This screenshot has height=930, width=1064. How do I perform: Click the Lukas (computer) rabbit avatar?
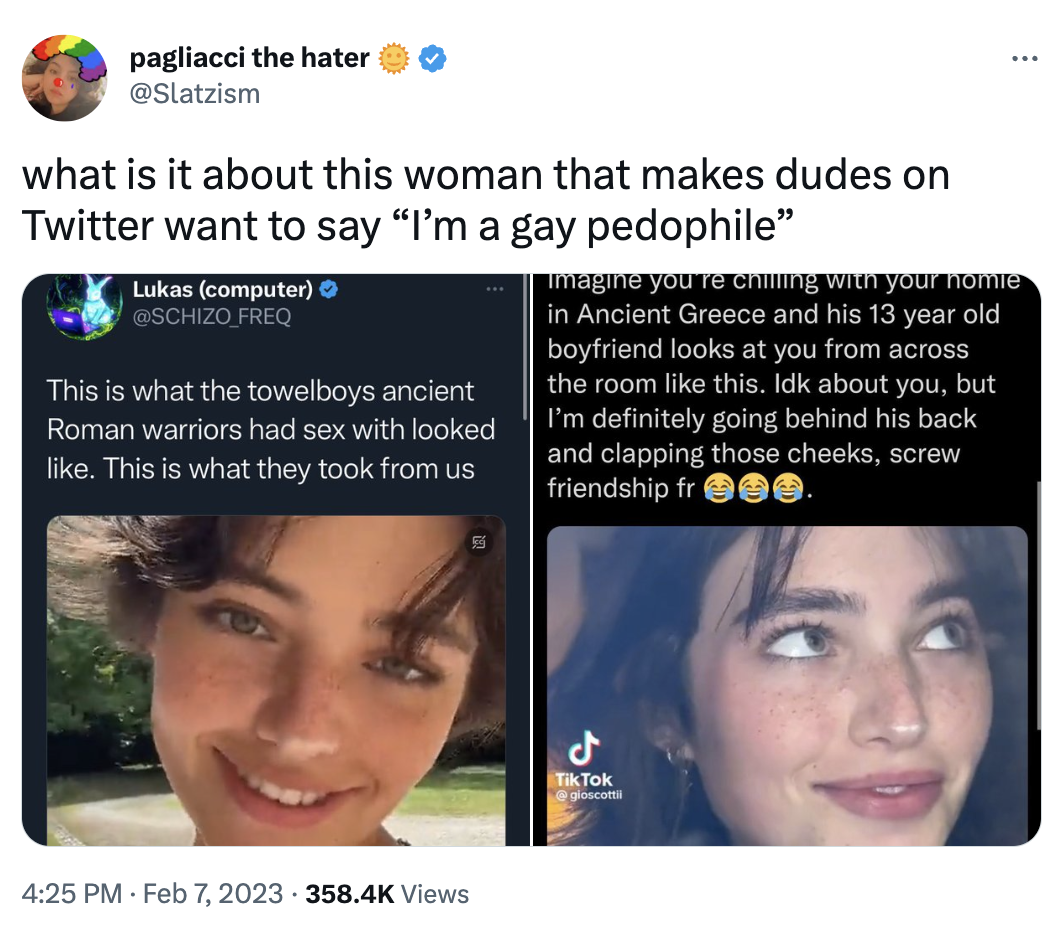point(84,306)
